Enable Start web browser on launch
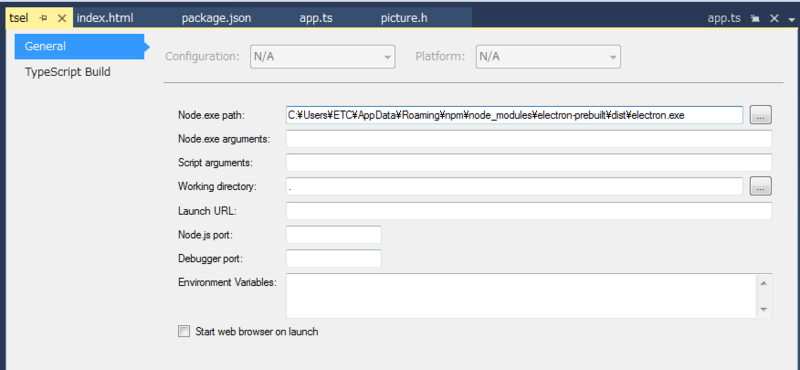800x370 pixels. click(x=184, y=332)
